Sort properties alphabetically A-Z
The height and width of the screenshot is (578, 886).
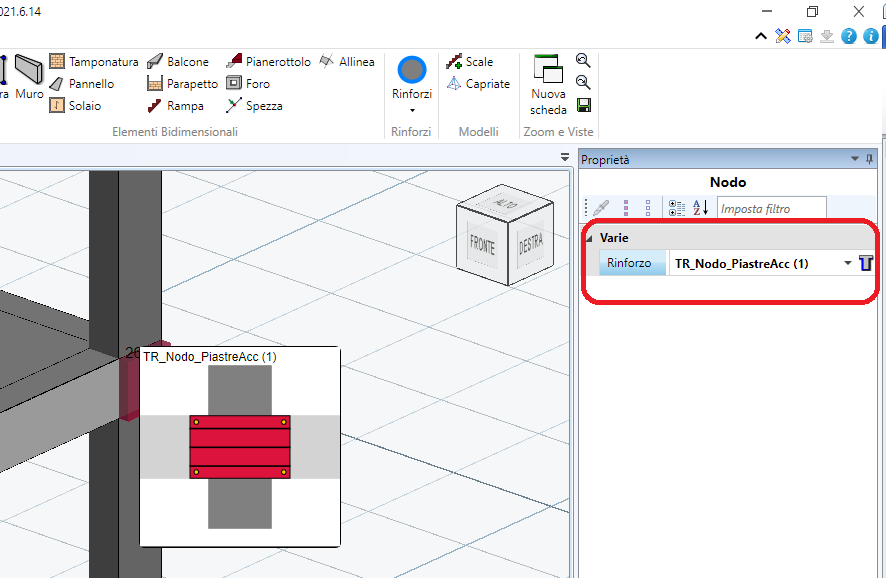[x=700, y=208]
